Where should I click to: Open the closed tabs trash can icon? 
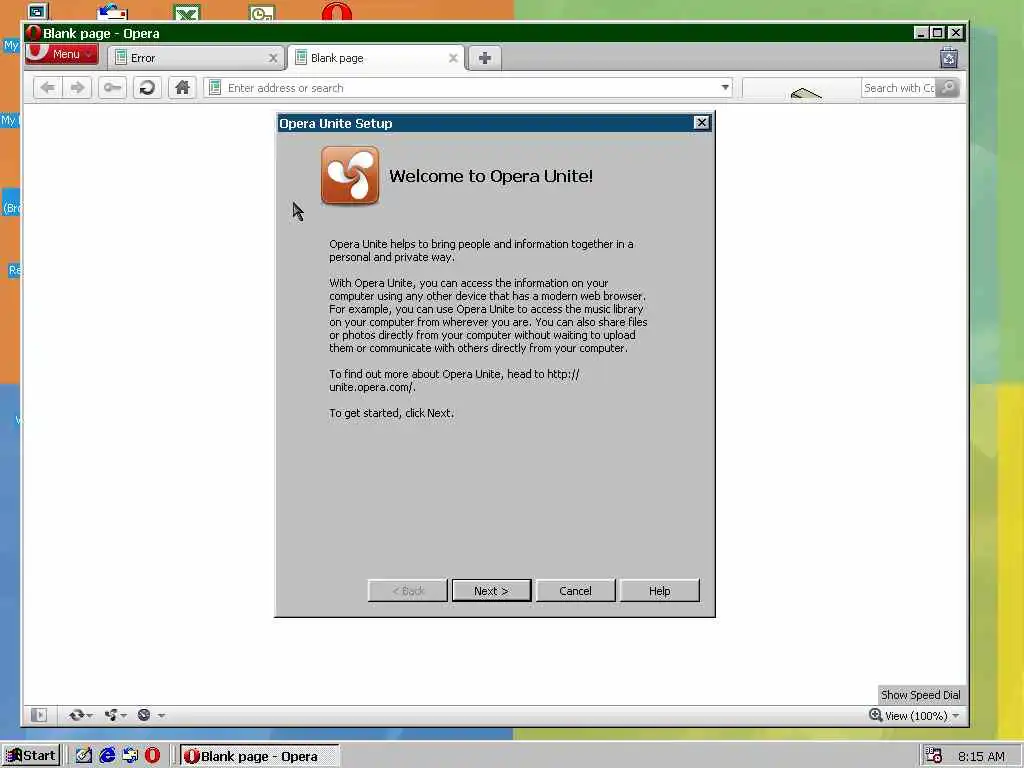tap(949, 58)
